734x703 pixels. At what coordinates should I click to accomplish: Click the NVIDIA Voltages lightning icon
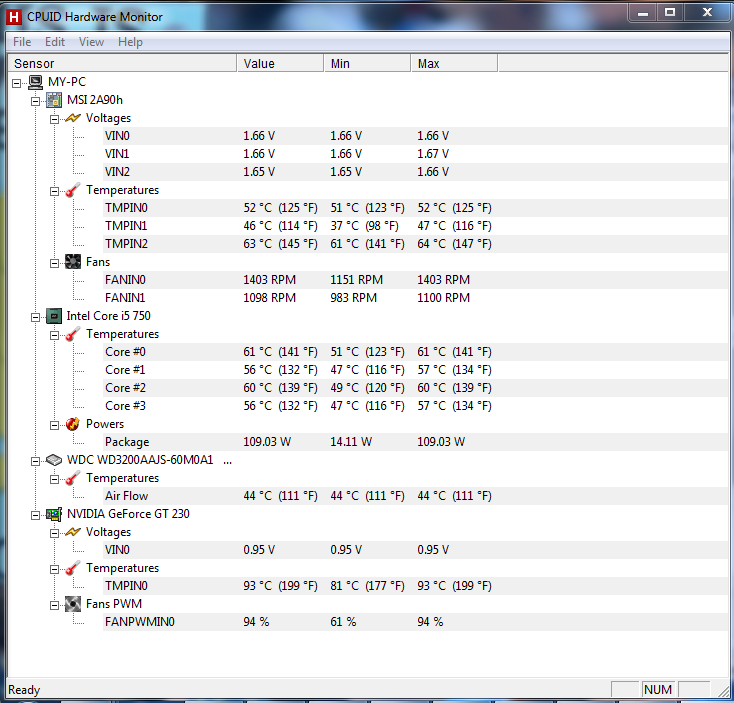point(73,532)
